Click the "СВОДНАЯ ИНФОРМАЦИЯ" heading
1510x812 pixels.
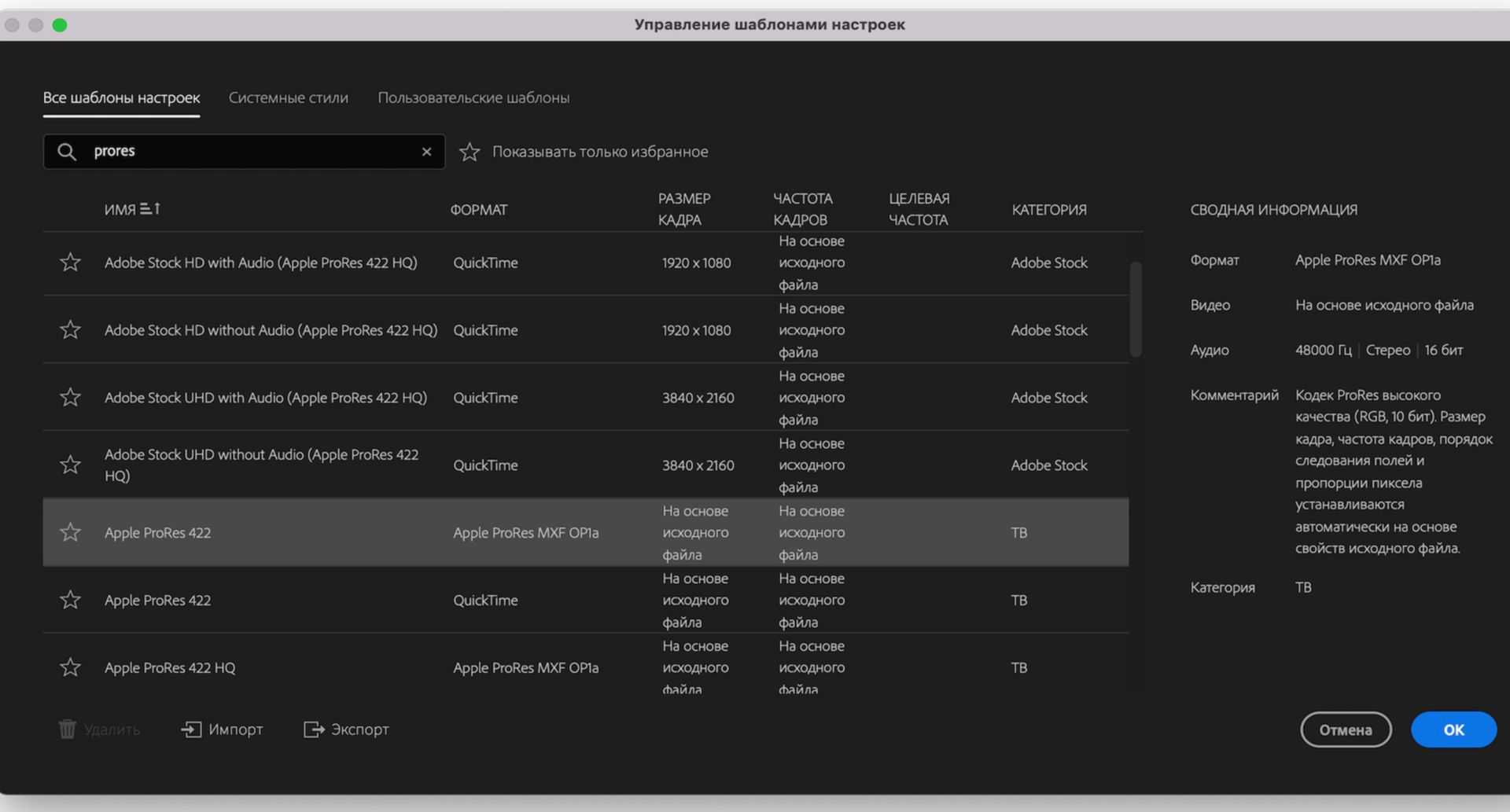point(1273,209)
